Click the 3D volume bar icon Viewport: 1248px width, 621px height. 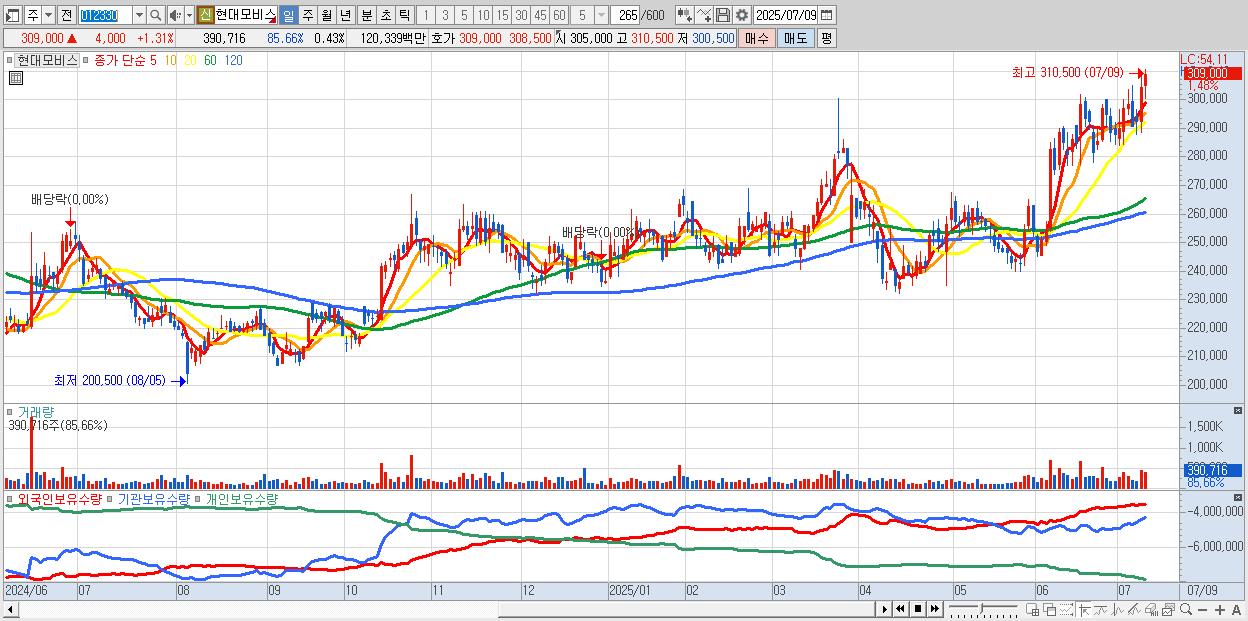tap(1151, 609)
